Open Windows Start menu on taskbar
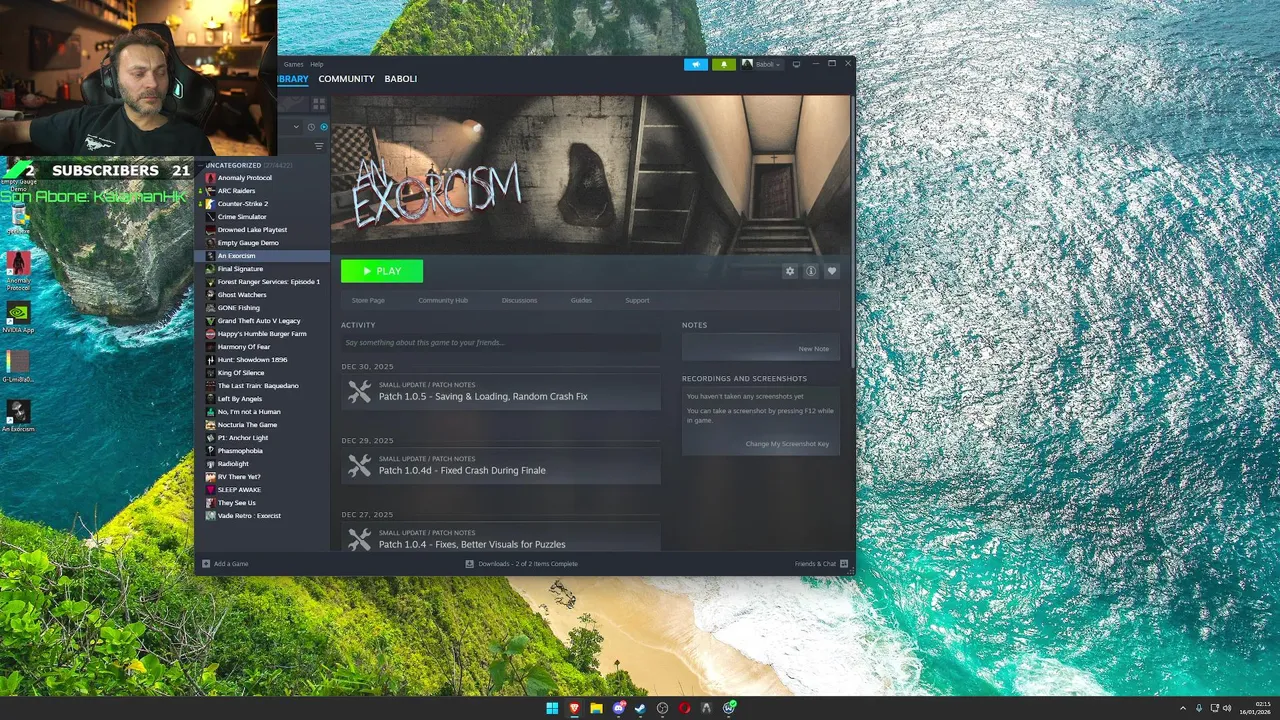This screenshot has width=1280, height=720. pyautogui.click(x=552, y=708)
